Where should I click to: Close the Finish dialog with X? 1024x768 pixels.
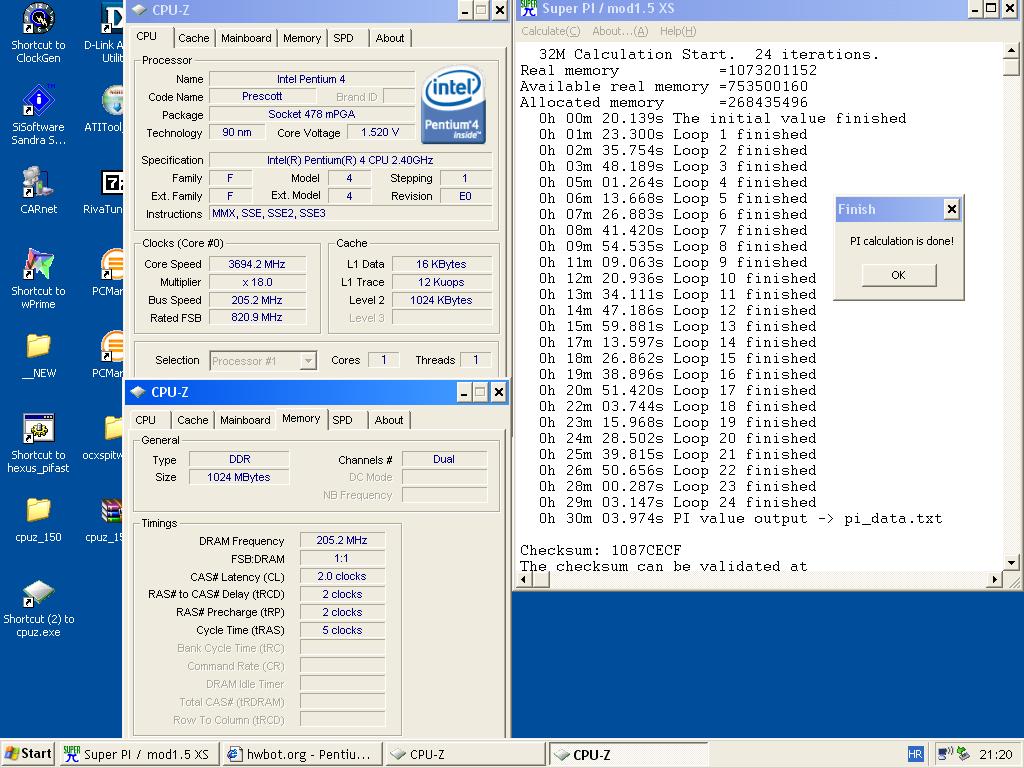[x=952, y=209]
